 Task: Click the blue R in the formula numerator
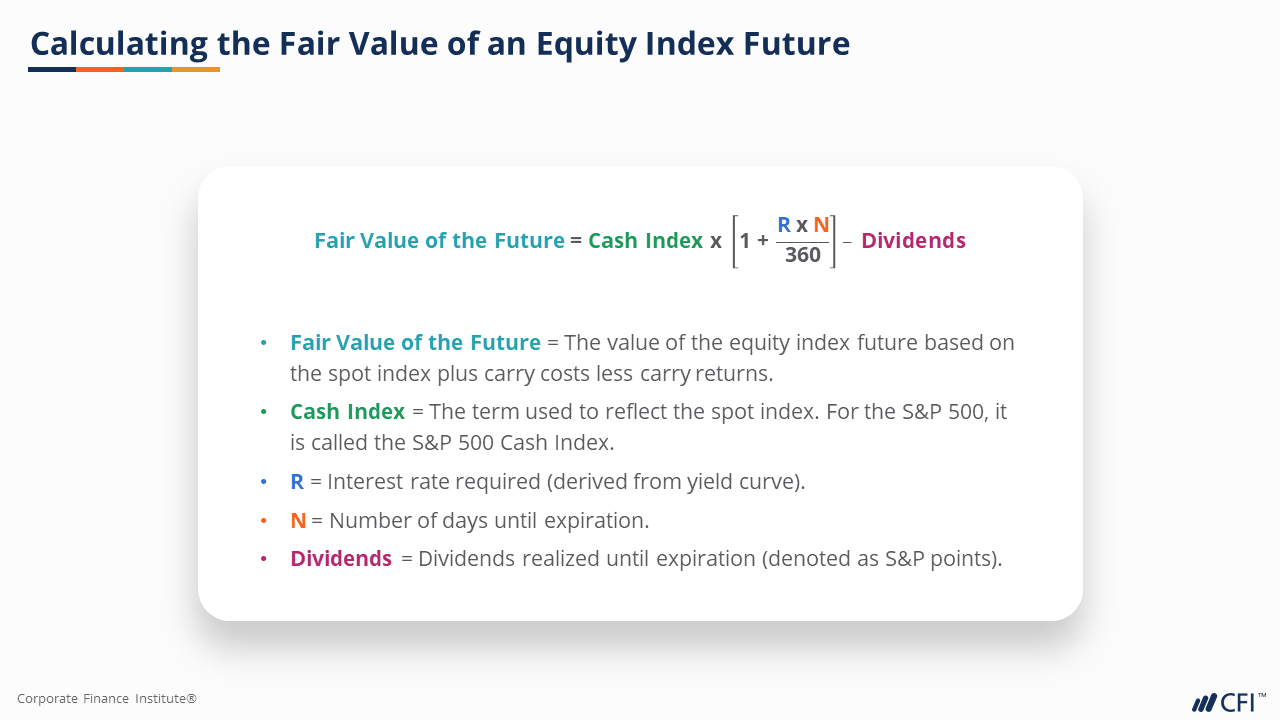tap(784, 225)
